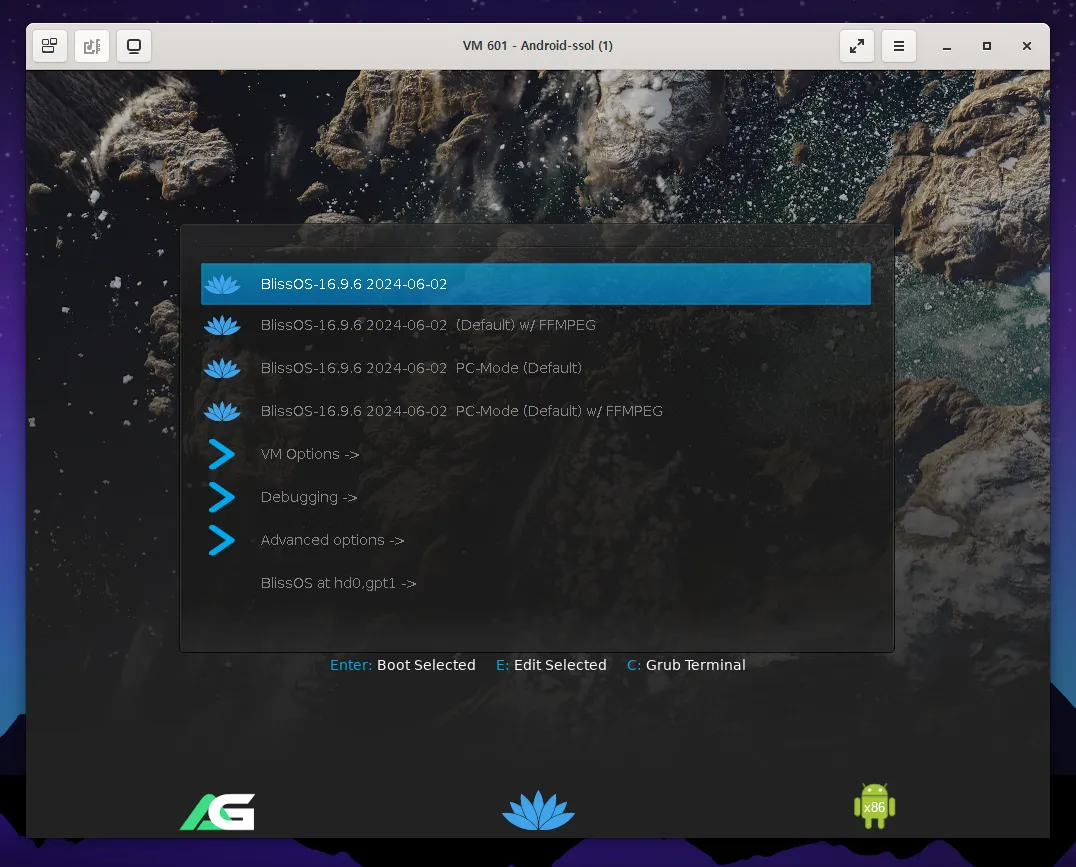Boot the highlighted BlissOS-16.9.6 entry

(353, 283)
